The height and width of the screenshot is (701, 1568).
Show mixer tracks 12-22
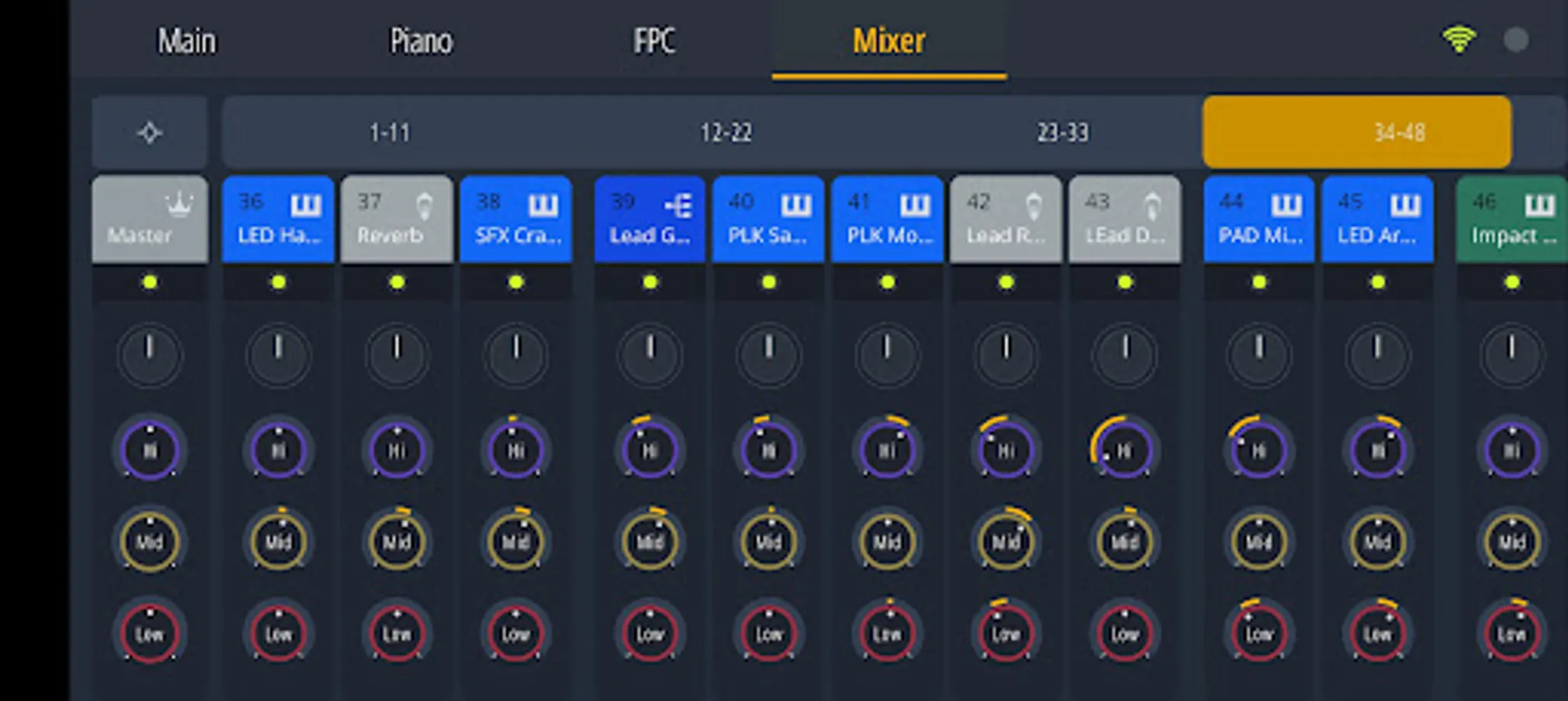[726, 133]
